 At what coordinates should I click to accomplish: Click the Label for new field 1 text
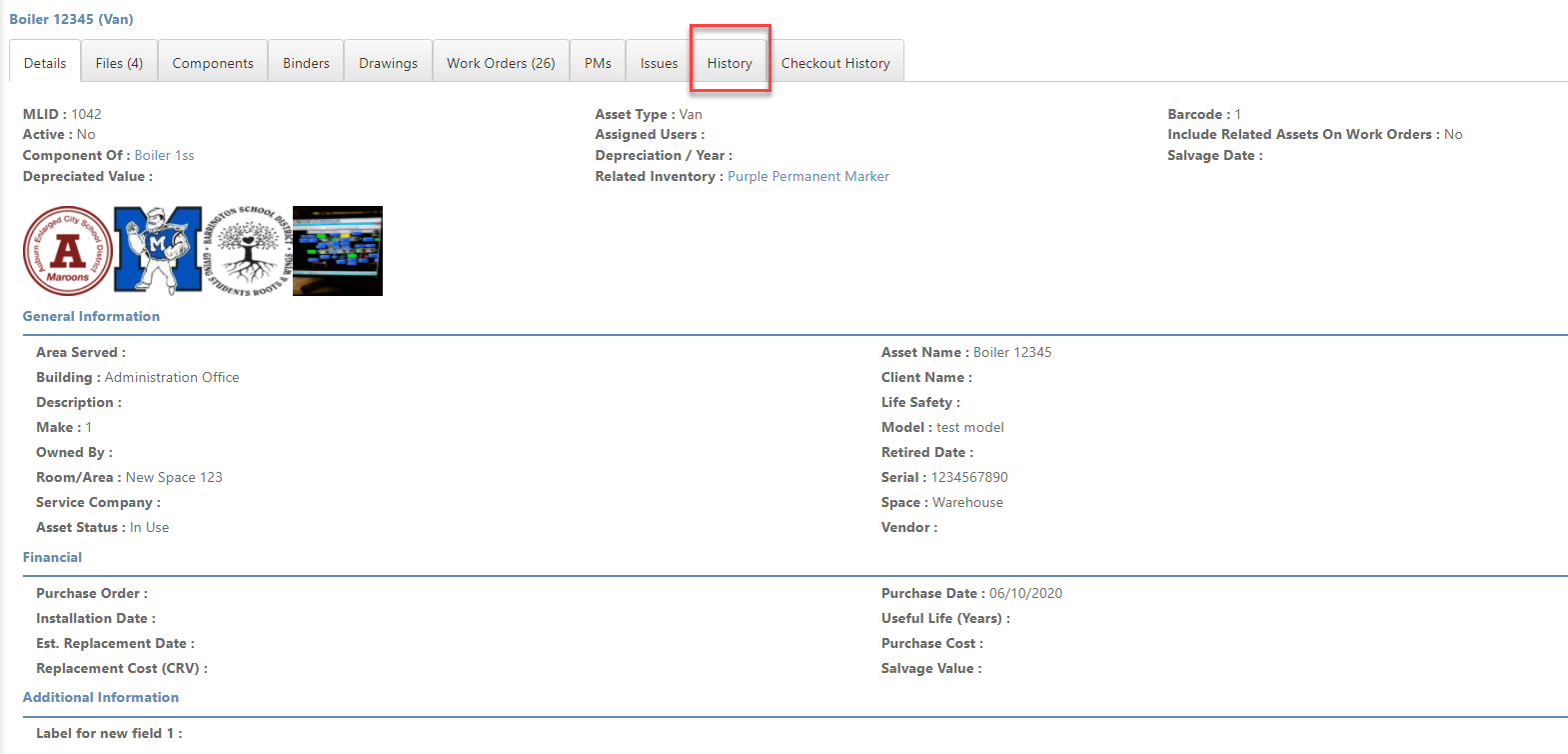(109, 733)
